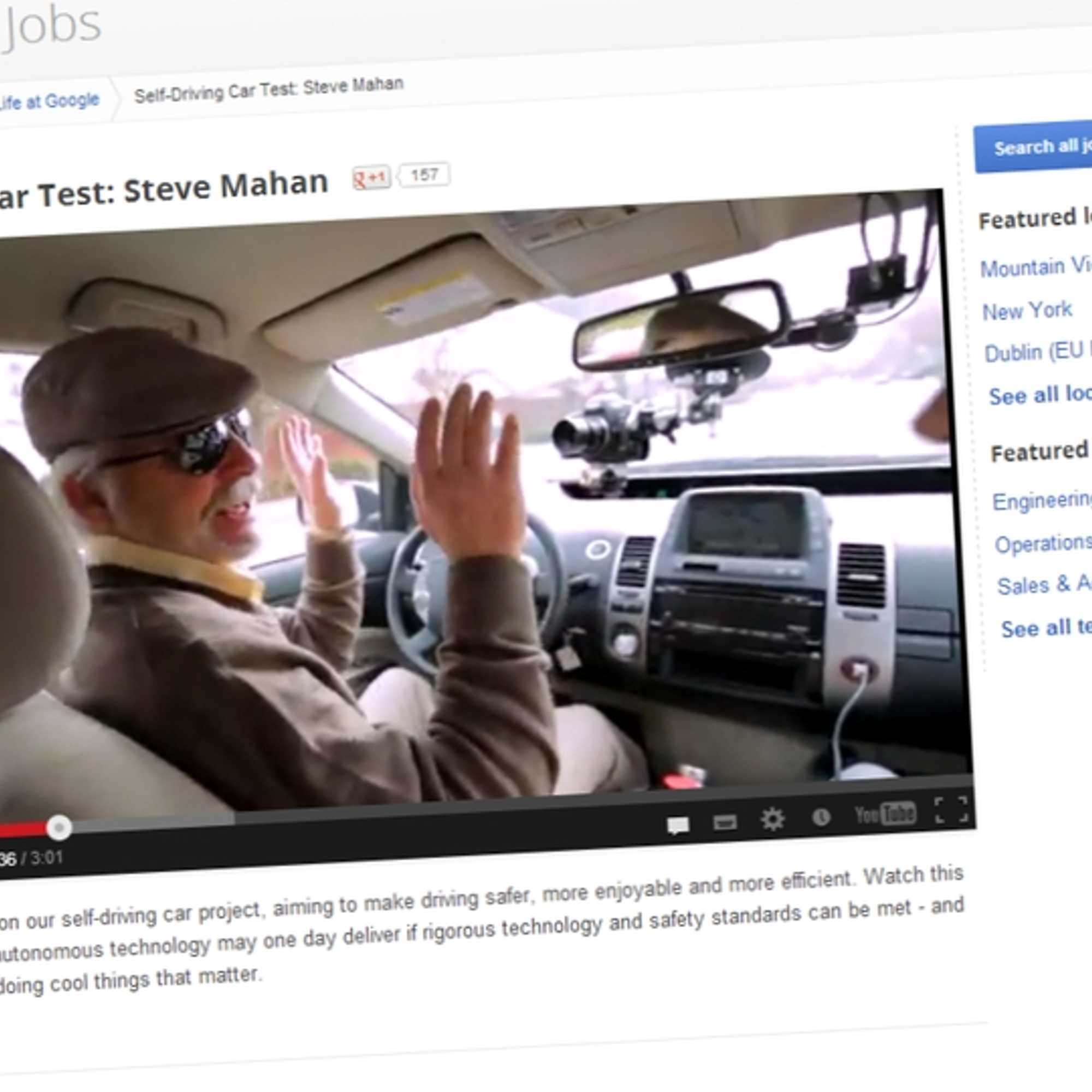Enter fullscreen on the video player
The width and height of the screenshot is (1092, 1092).
tap(952, 809)
